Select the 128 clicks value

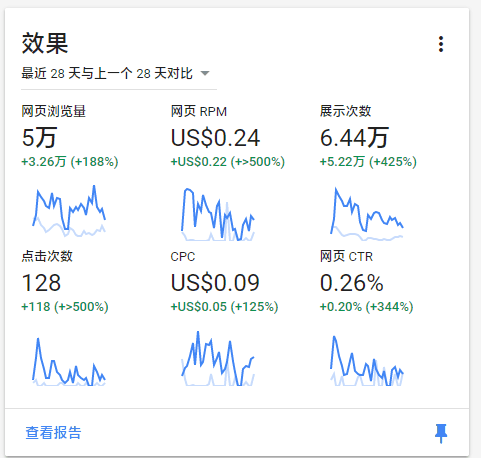point(41,283)
